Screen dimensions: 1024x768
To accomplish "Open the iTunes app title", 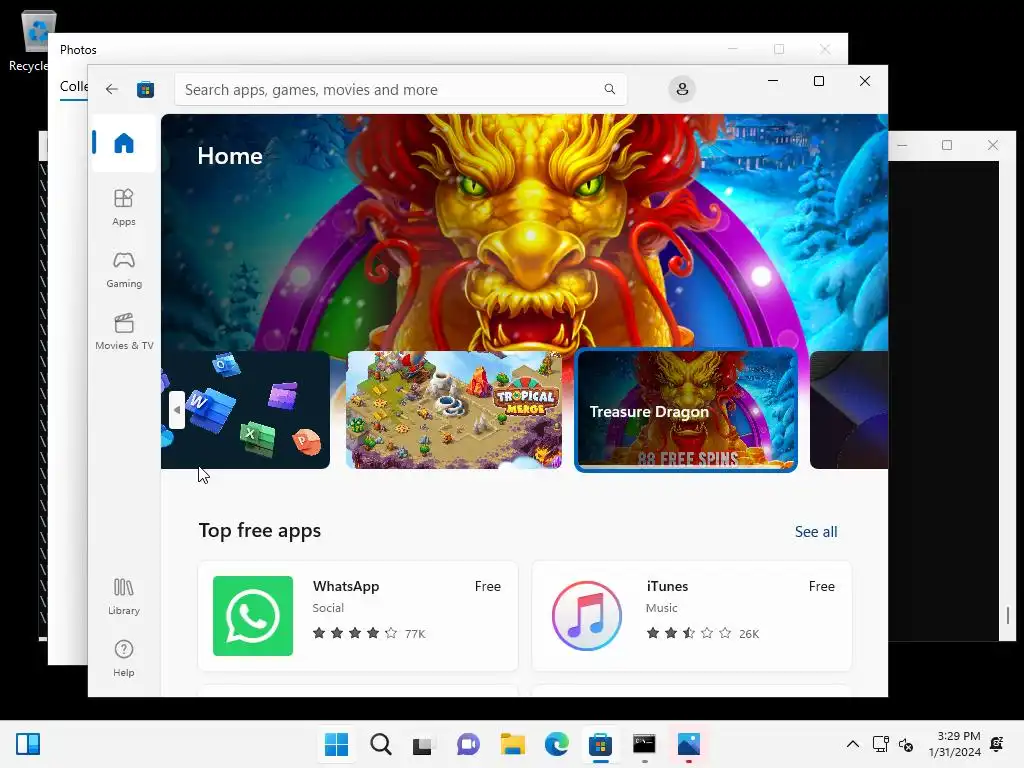I will [667, 586].
